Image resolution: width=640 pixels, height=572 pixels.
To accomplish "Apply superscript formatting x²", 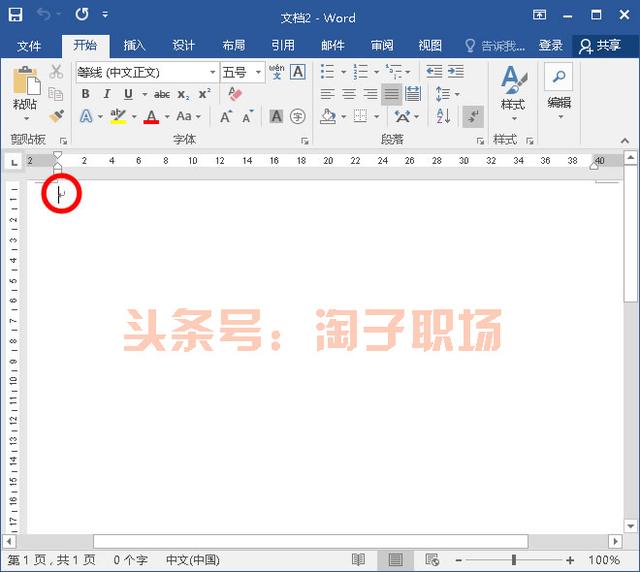I will click(204, 94).
